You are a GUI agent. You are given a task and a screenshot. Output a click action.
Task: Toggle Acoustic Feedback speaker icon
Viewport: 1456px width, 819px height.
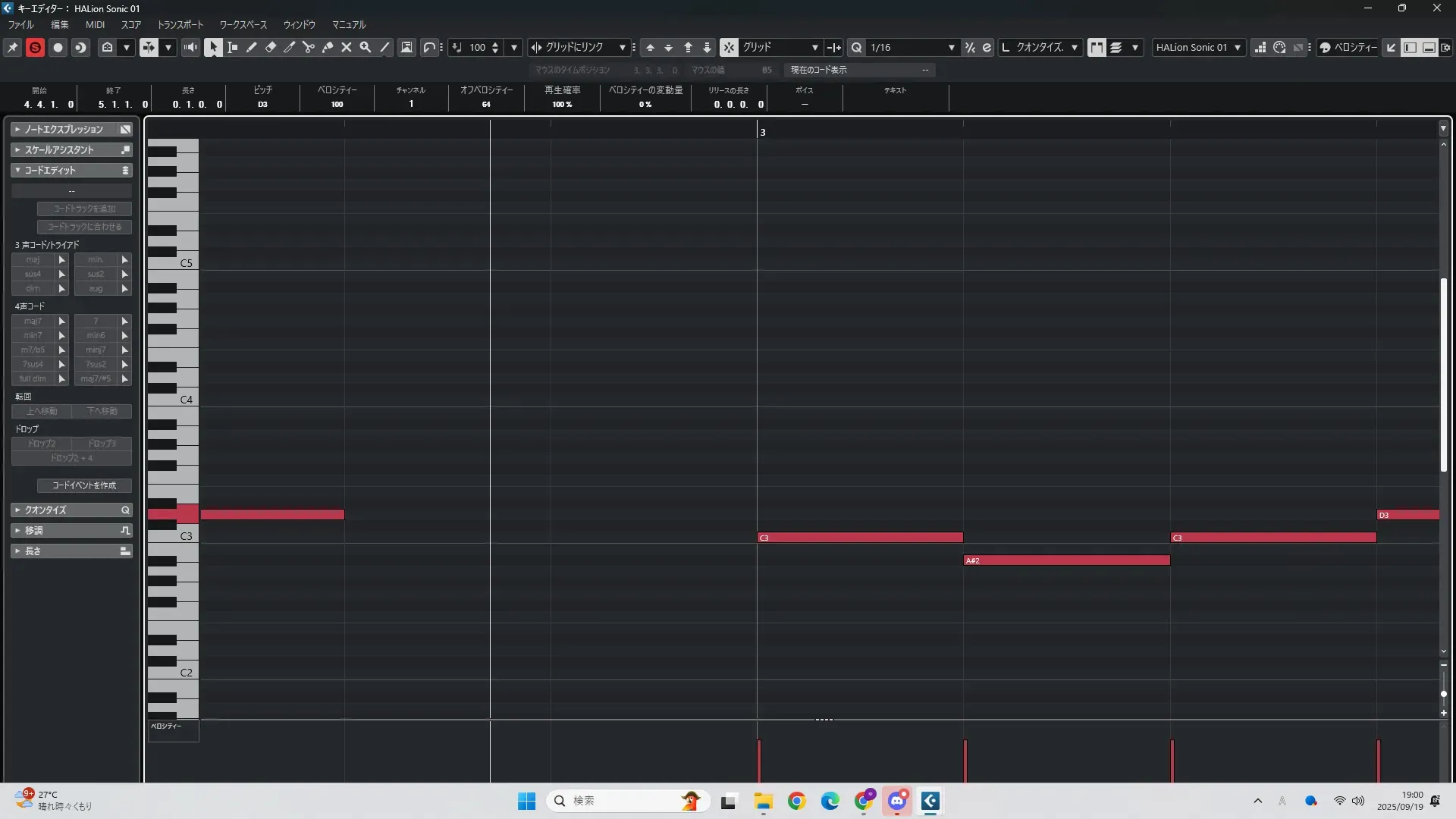pos(190,47)
